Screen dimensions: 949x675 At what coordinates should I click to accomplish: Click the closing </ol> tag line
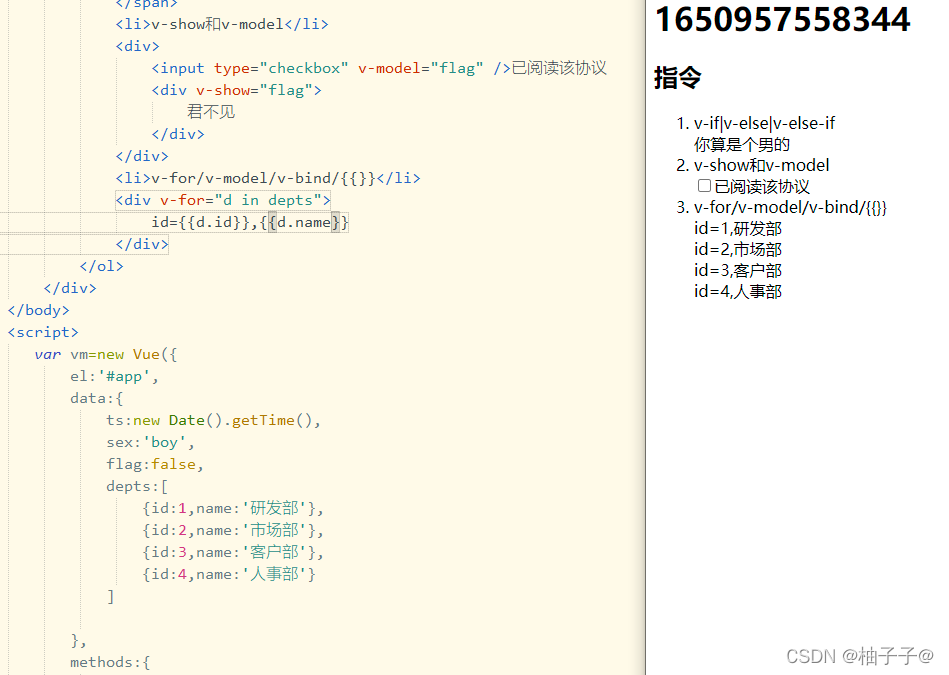(x=102, y=266)
